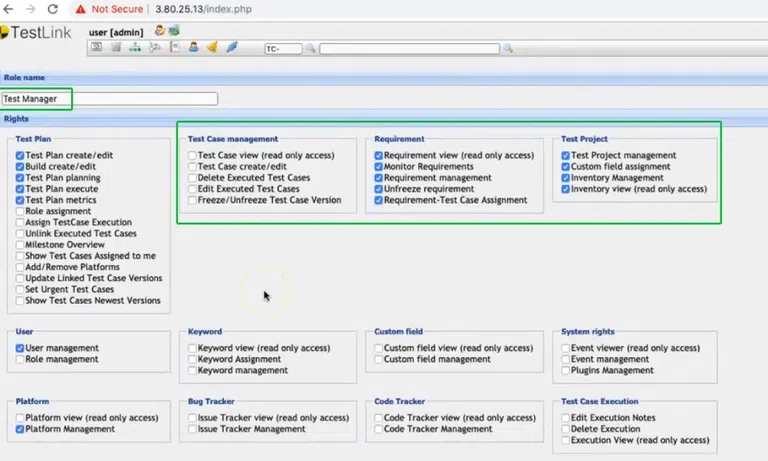Enable Role management checkbox
The width and height of the screenshot is (768, 461).
(x=20, y=359)
